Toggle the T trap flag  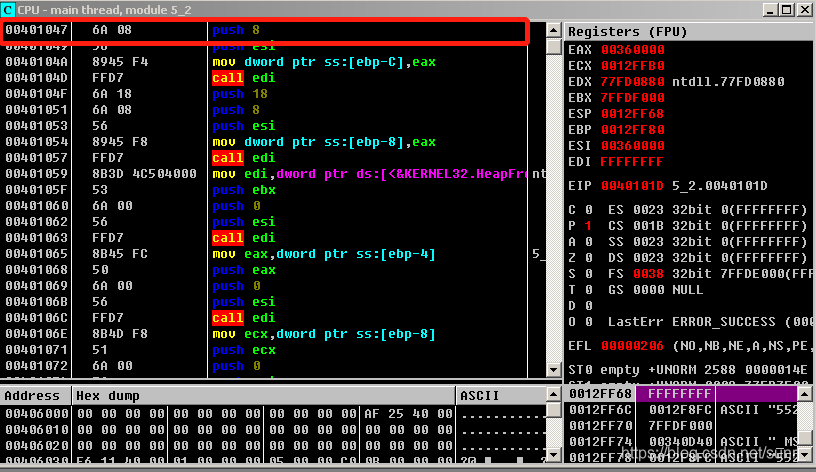[x=588, y=290]
